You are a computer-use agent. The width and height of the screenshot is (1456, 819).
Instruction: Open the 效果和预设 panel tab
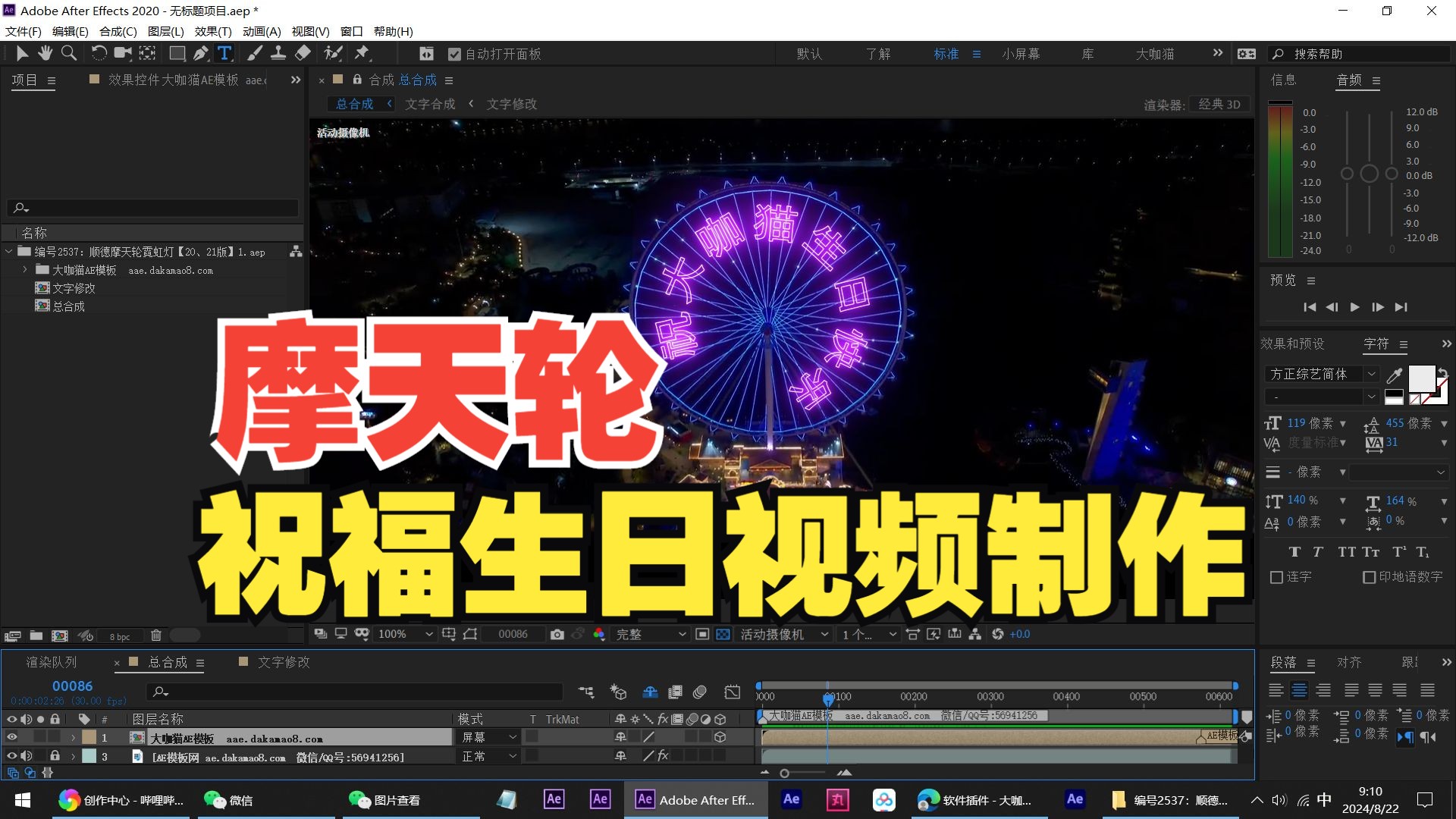pyautogui.click(x=1292, y=344)
